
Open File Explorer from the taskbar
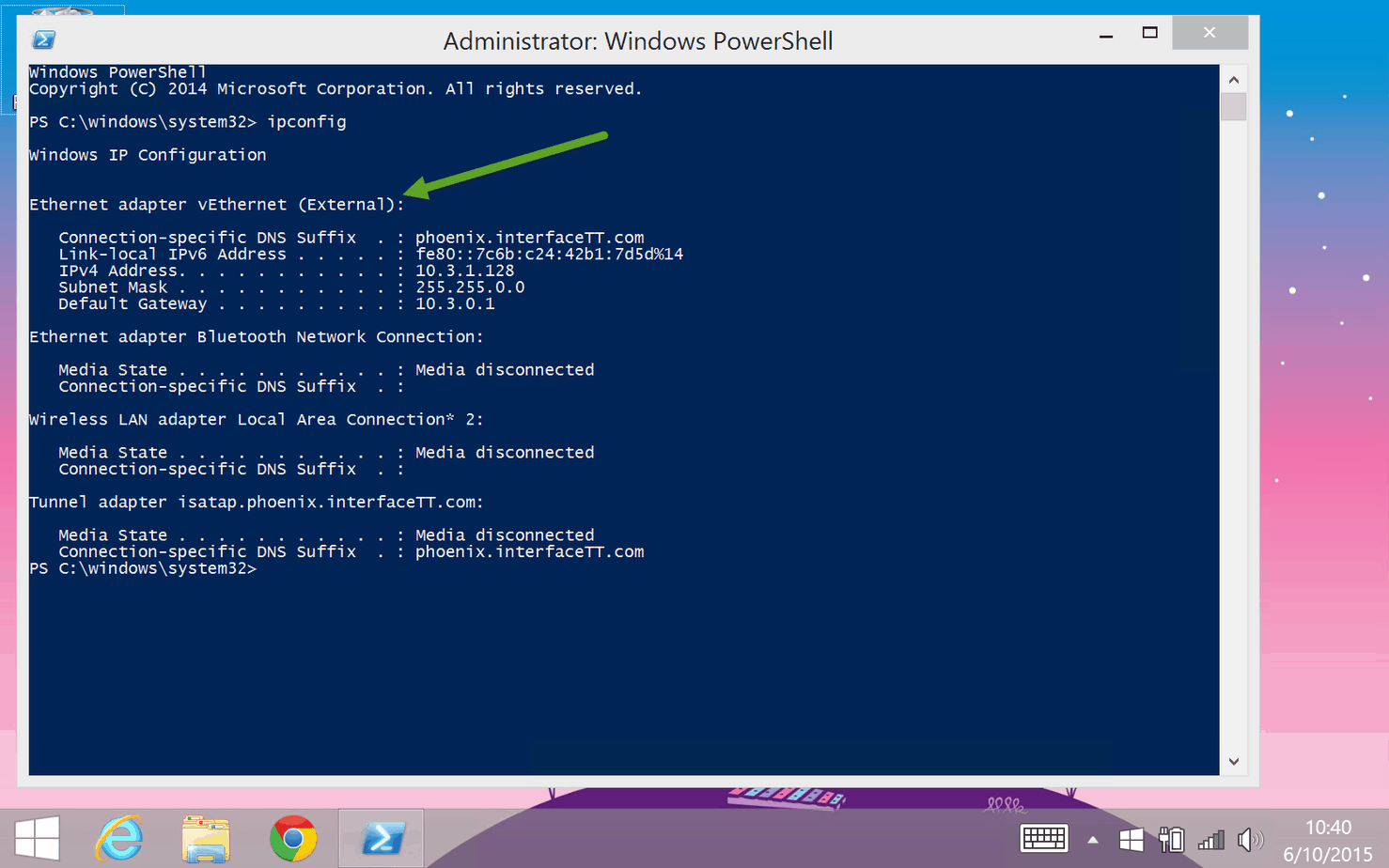[206, 839]
